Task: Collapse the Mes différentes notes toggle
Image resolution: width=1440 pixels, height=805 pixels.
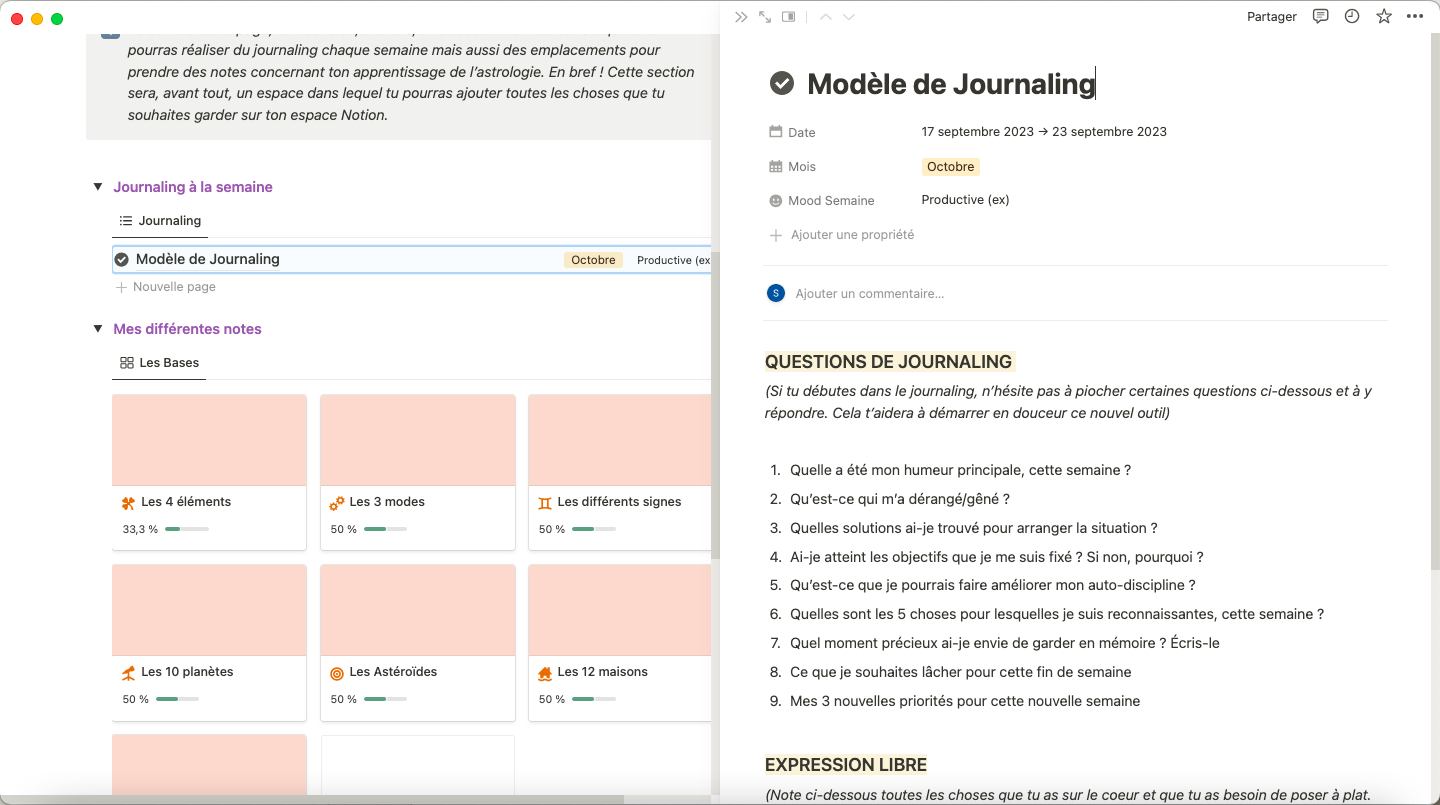Action: pyautogui.click(x=98, y=329)
